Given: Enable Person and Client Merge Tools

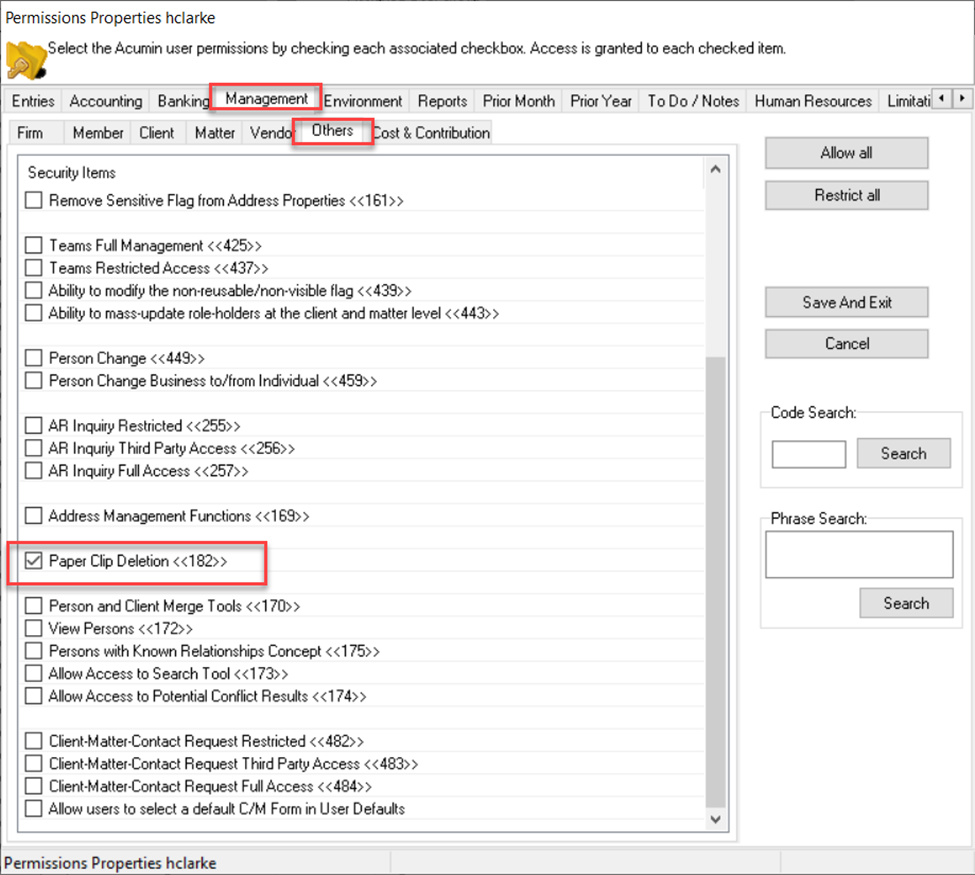Looking at the screenshot, I should point(34,606).
